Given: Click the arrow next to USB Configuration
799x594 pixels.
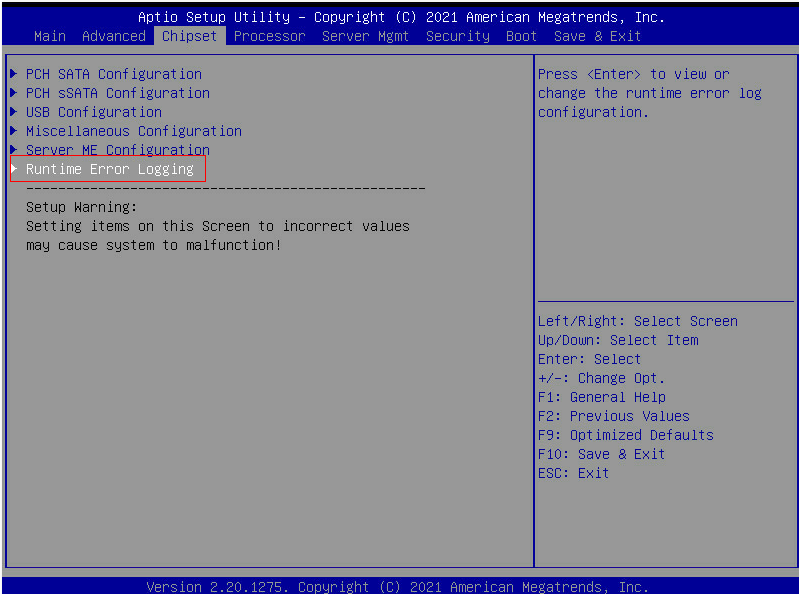Looking at the screenshot, I should [14, 112].
